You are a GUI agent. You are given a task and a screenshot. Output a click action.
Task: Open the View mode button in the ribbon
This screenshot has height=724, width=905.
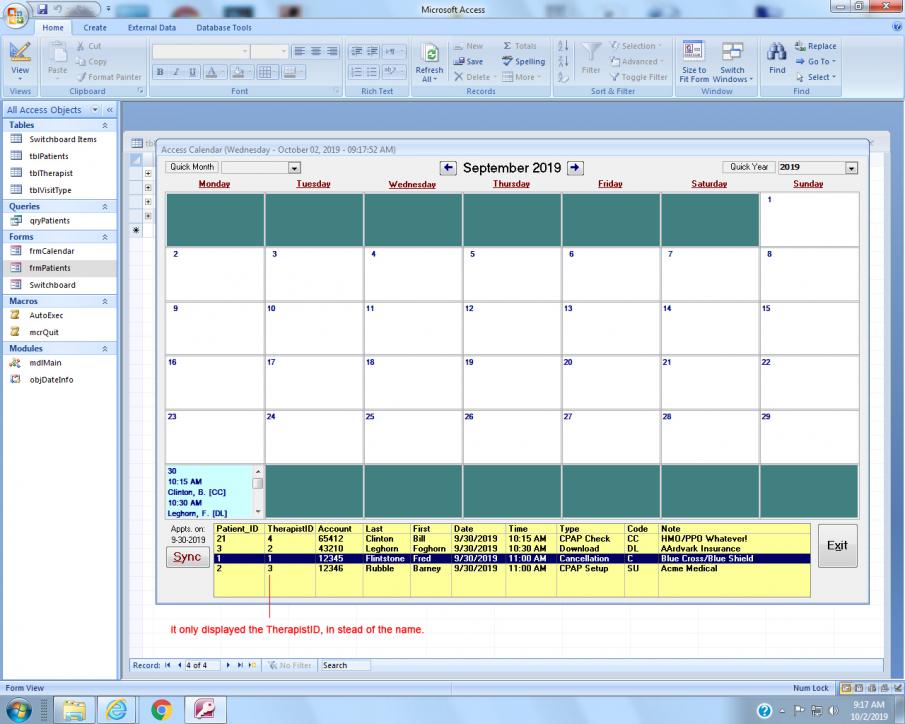click(20, 61)
